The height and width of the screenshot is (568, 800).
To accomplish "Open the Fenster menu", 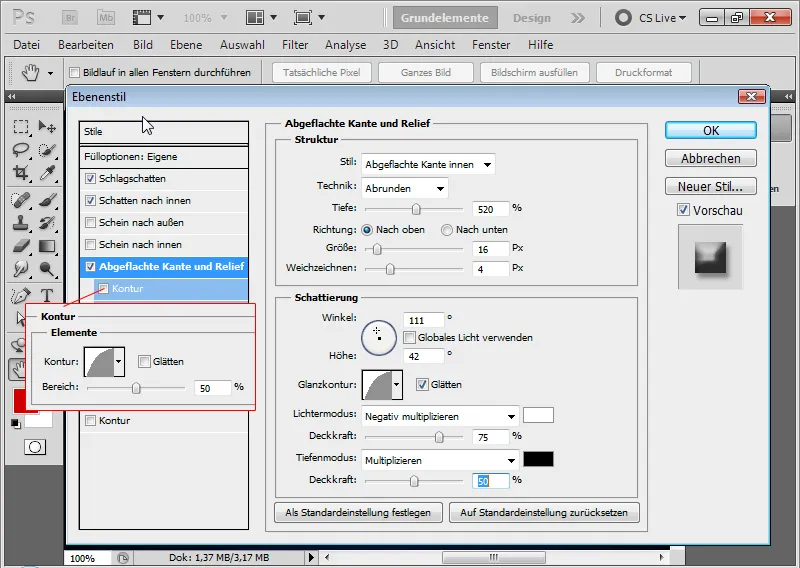I will pyautogui.click(x=491, y=45).
